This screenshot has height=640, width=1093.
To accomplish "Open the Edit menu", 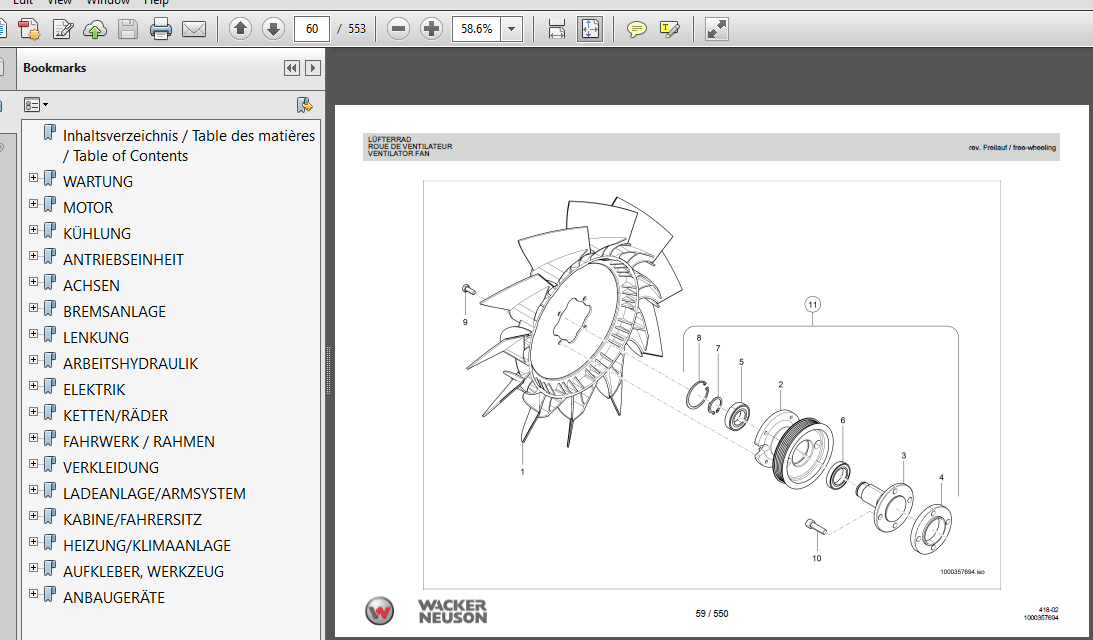I will (22, 3).
